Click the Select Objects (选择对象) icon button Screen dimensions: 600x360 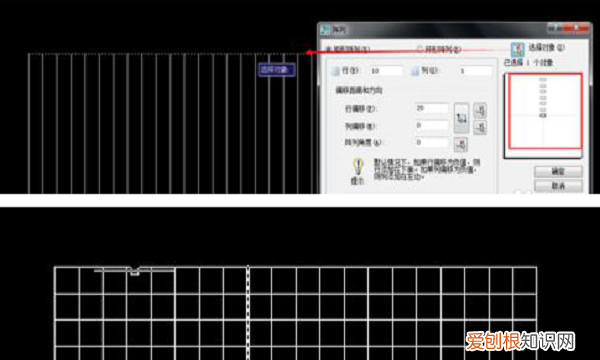[x=517, y=49]
